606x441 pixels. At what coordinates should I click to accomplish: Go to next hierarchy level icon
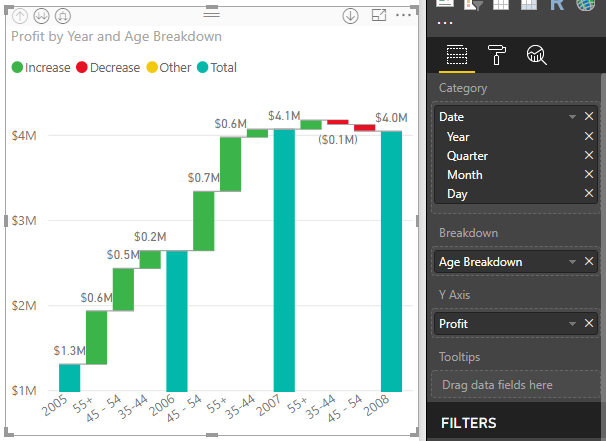(41, 16)
